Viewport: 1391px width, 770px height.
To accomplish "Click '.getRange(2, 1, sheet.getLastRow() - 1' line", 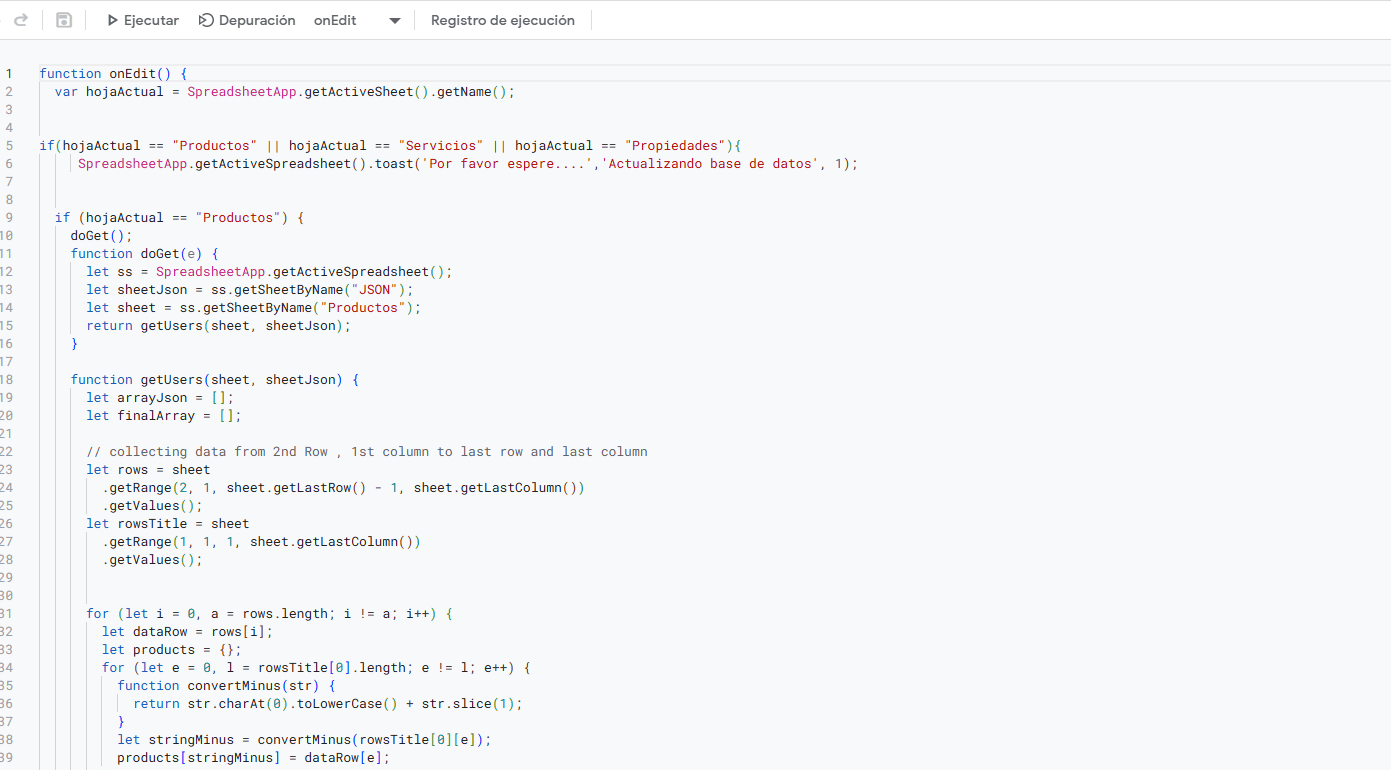I will [343, 488].
